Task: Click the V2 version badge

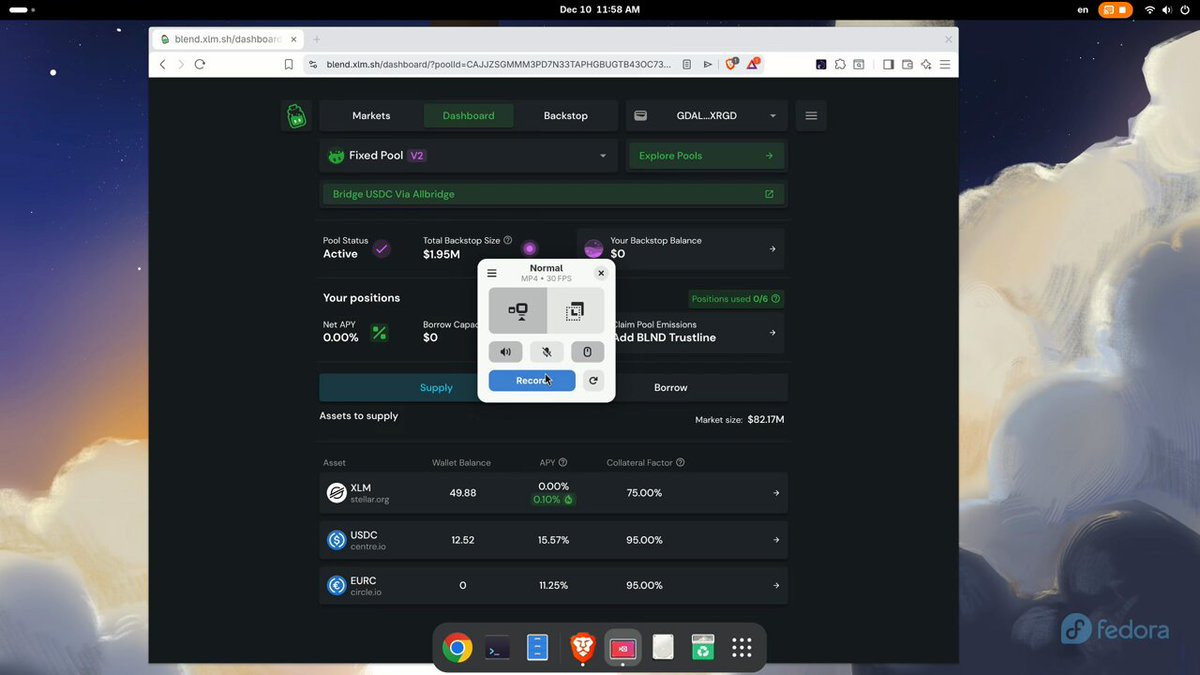Action: pyautogui.click(x=418, y=156)
